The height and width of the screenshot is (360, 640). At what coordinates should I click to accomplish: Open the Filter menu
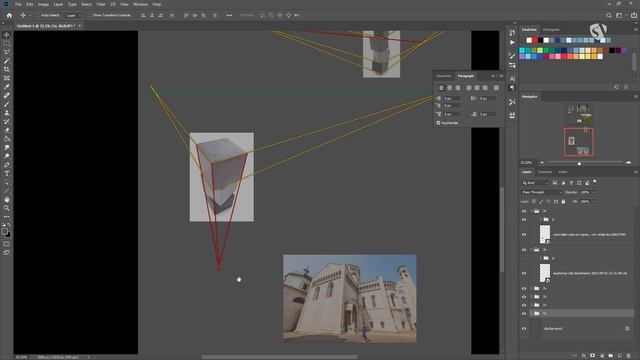(101, 4)
